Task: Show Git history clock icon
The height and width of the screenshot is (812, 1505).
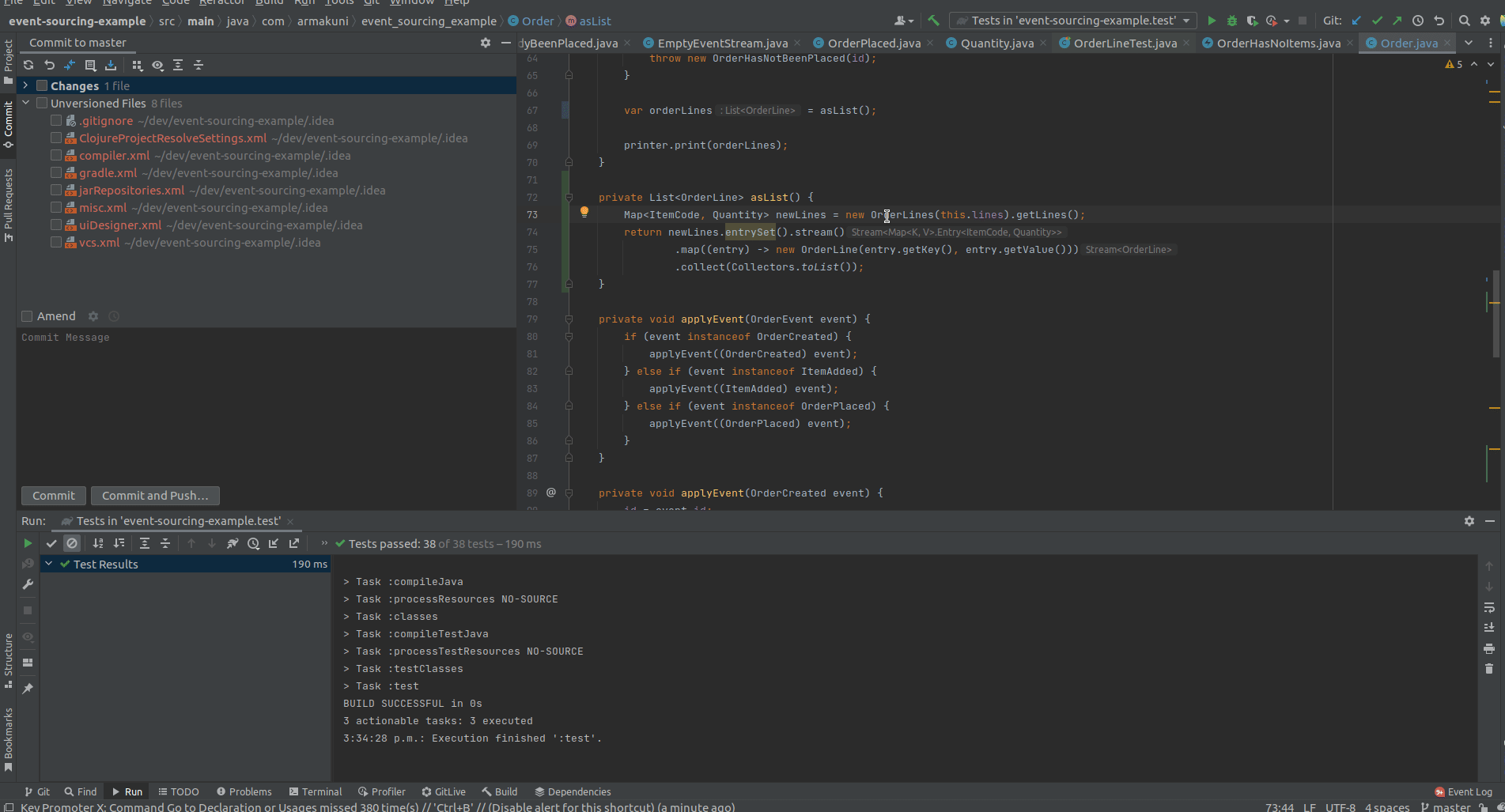Action: tap(1418, 21)
